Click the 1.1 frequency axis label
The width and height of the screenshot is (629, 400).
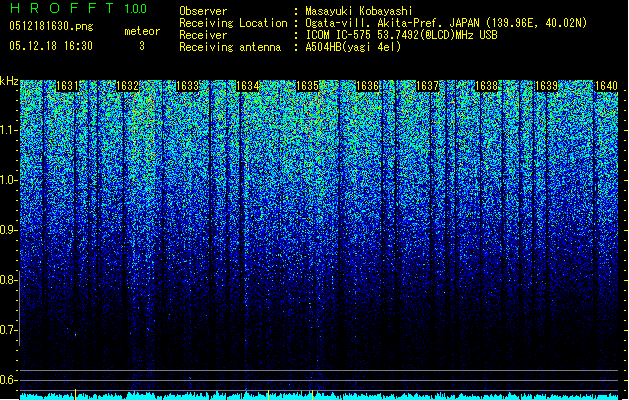8,130
